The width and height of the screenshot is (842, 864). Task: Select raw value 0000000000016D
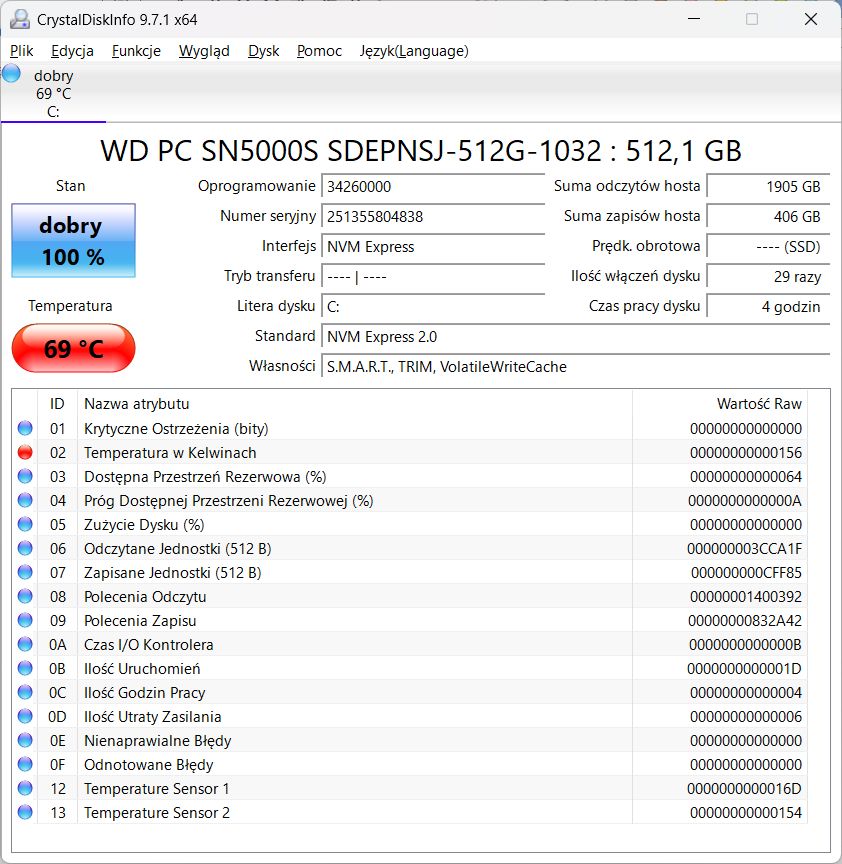point(744,789)
